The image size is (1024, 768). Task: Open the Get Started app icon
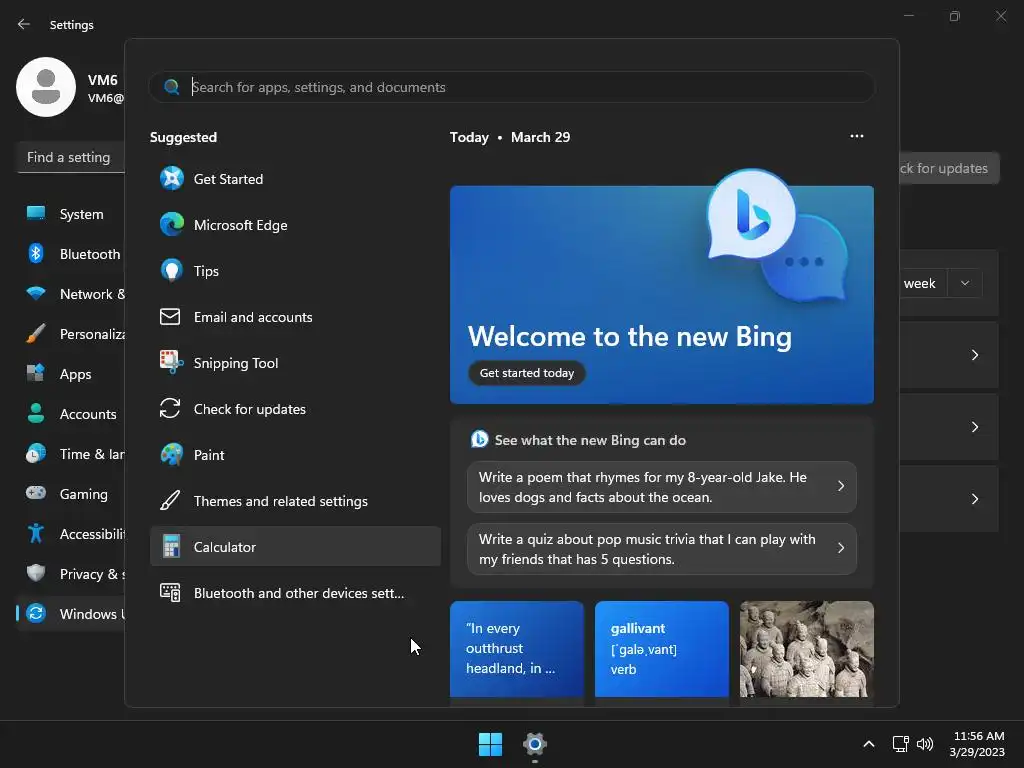pyautogui.click(x=172, y=178)
